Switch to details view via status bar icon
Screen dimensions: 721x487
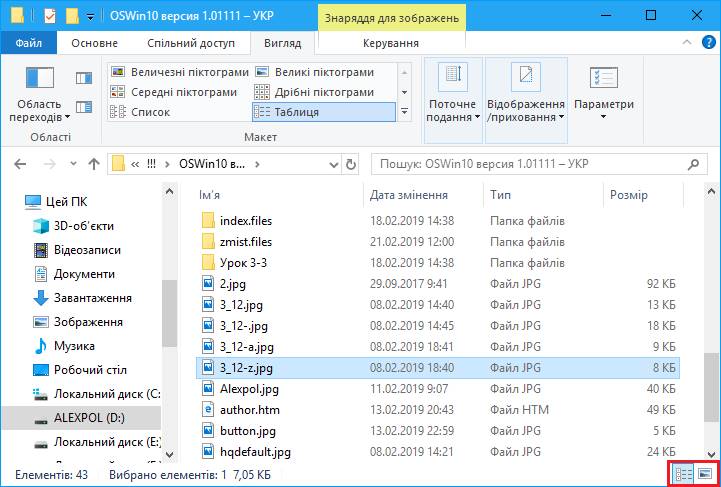683,474
